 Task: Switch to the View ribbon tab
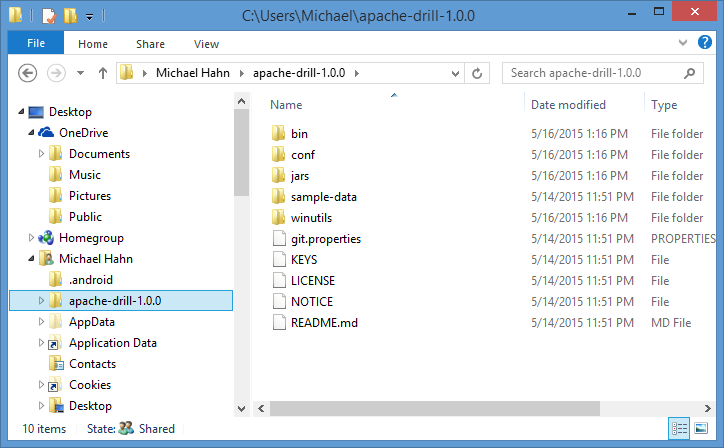(x=206, y=44)
